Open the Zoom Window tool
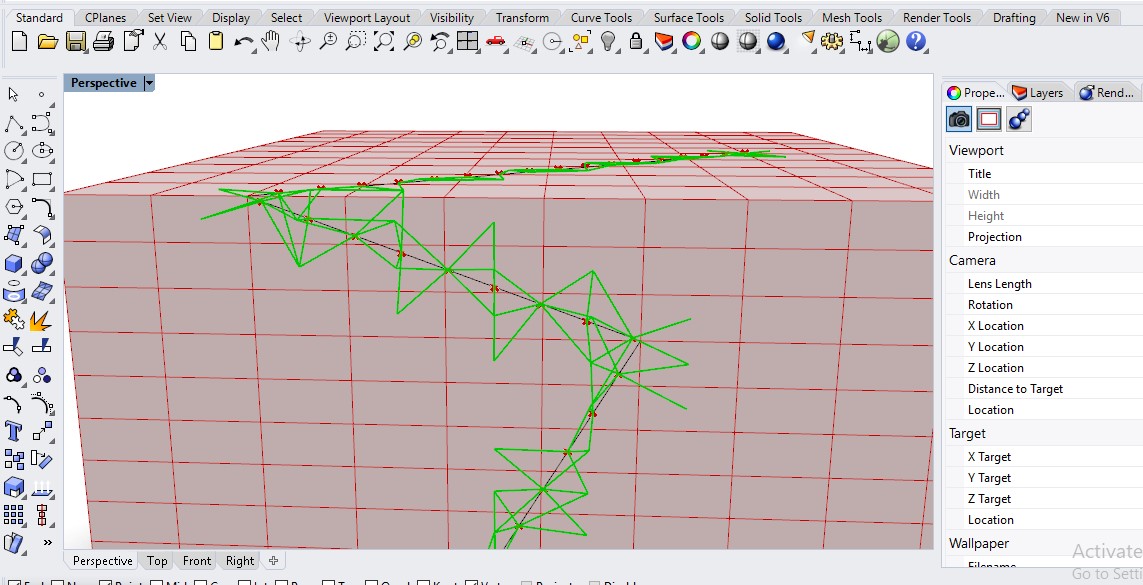Screen dimensions: 1143x585 (356, 42)
